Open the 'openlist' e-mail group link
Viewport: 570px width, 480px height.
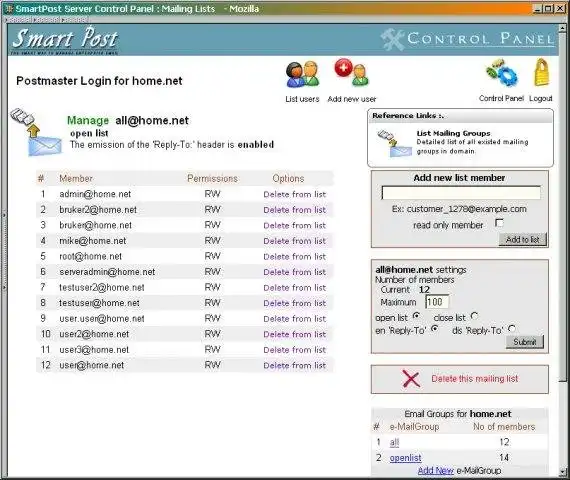click(x=405, y=458)
